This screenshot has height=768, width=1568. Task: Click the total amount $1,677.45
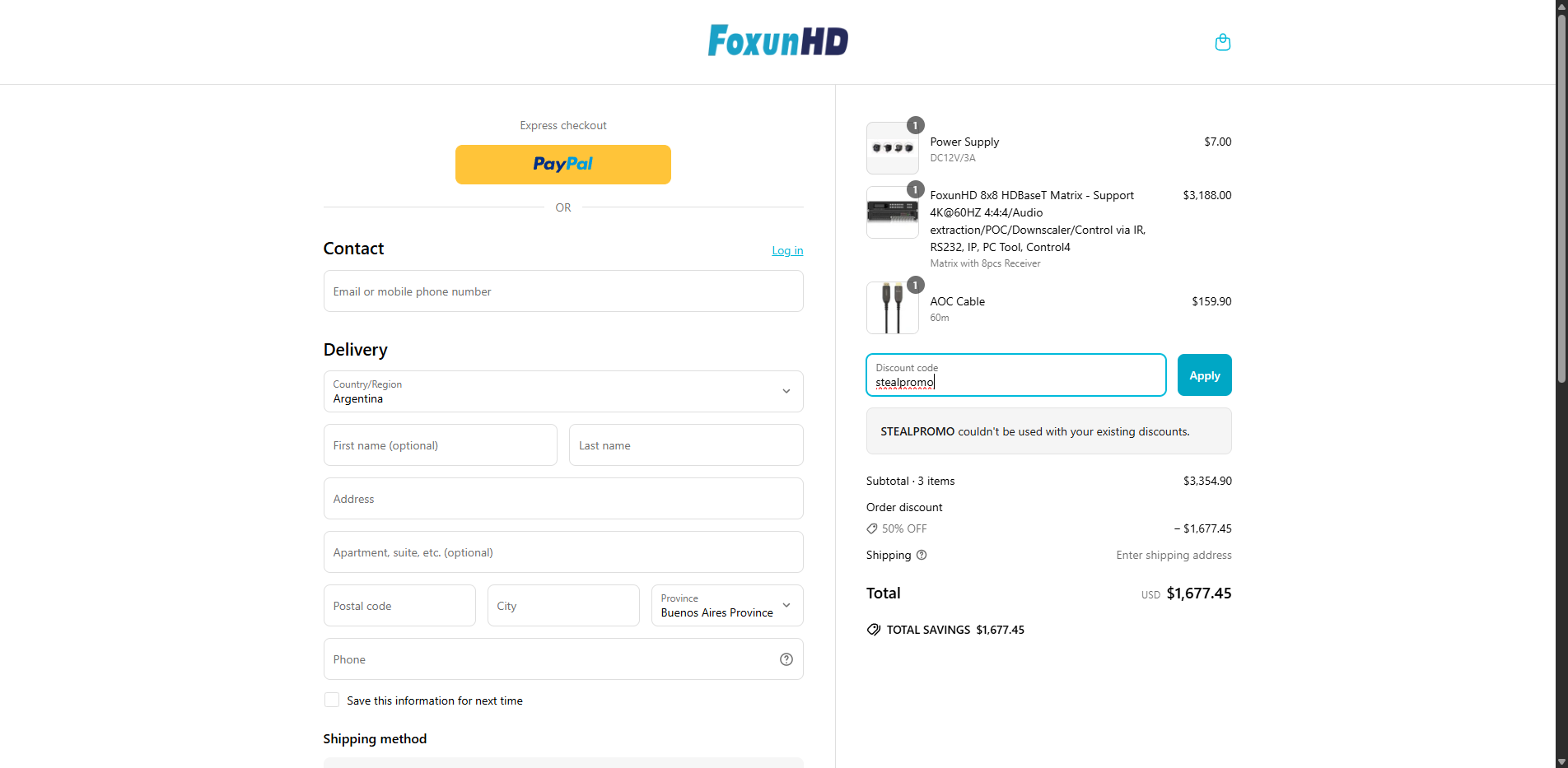point(1199,593)
